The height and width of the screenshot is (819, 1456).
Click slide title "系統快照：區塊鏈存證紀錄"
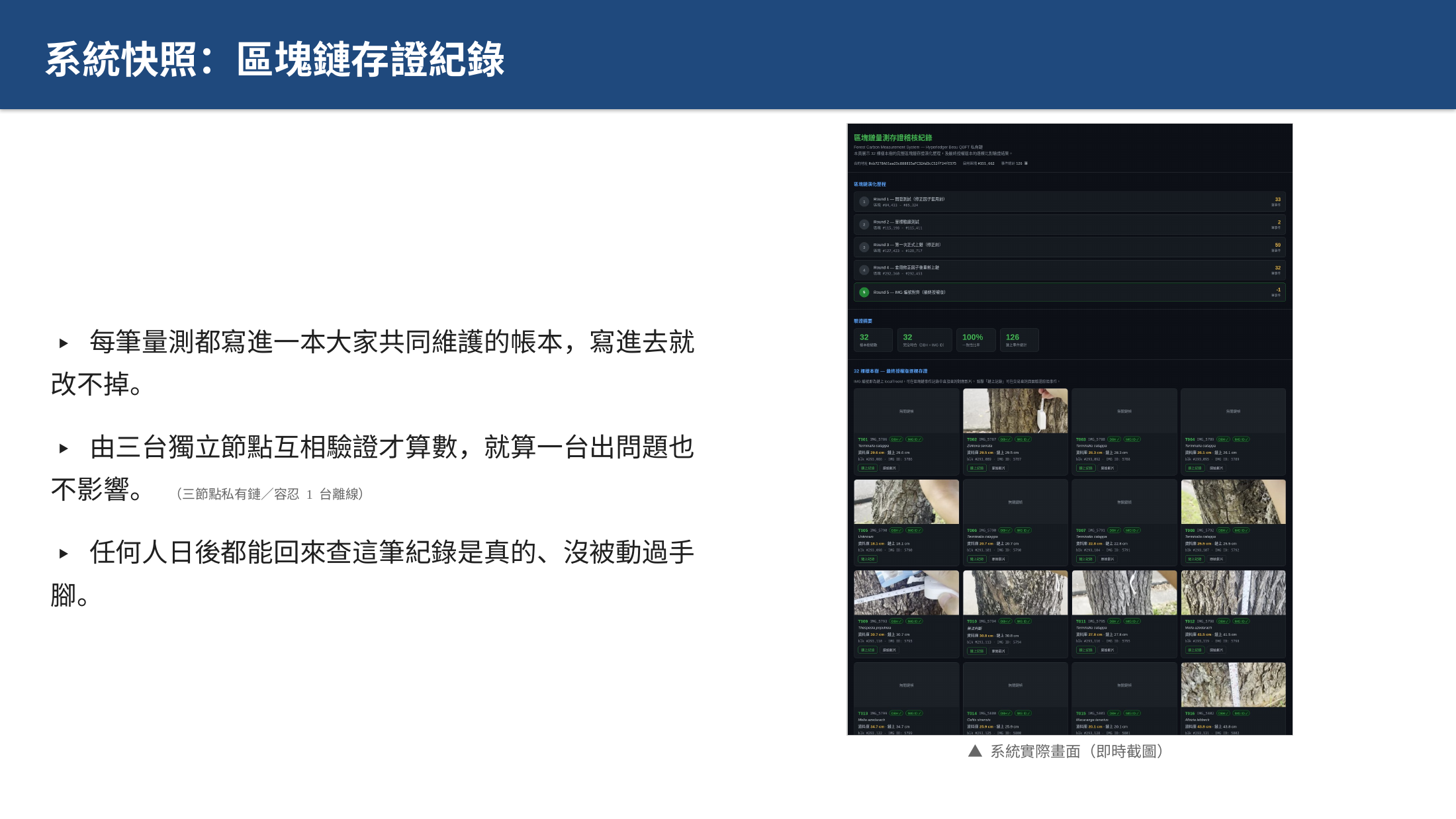(x=275, y=60)
